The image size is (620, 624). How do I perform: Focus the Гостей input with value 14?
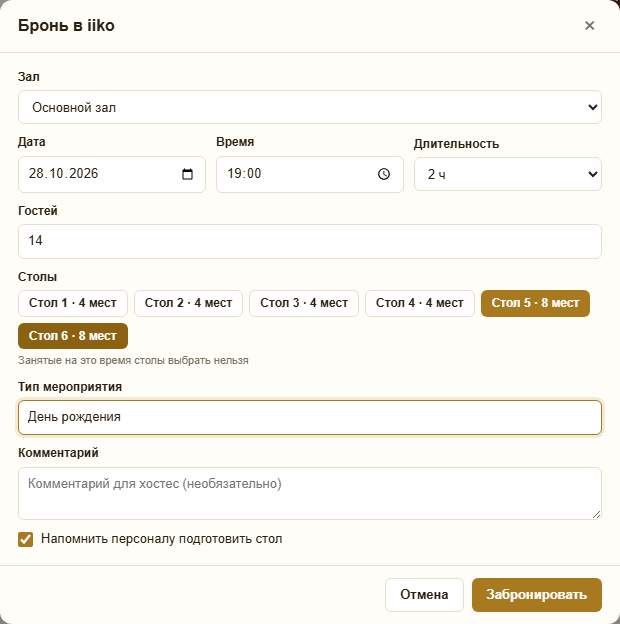[x=310, y=241]
